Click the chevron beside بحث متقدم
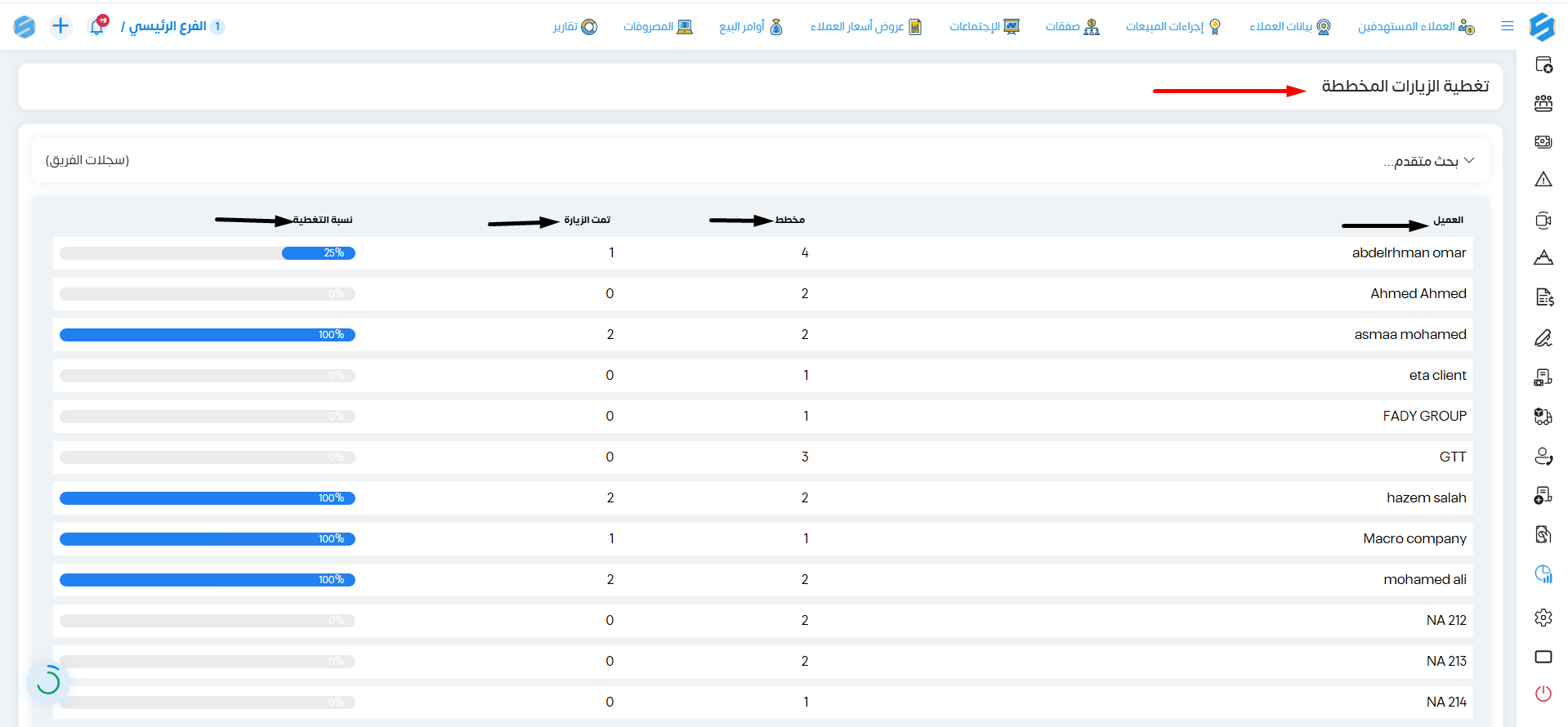The image size is (1568, 727). point(1469,160)
